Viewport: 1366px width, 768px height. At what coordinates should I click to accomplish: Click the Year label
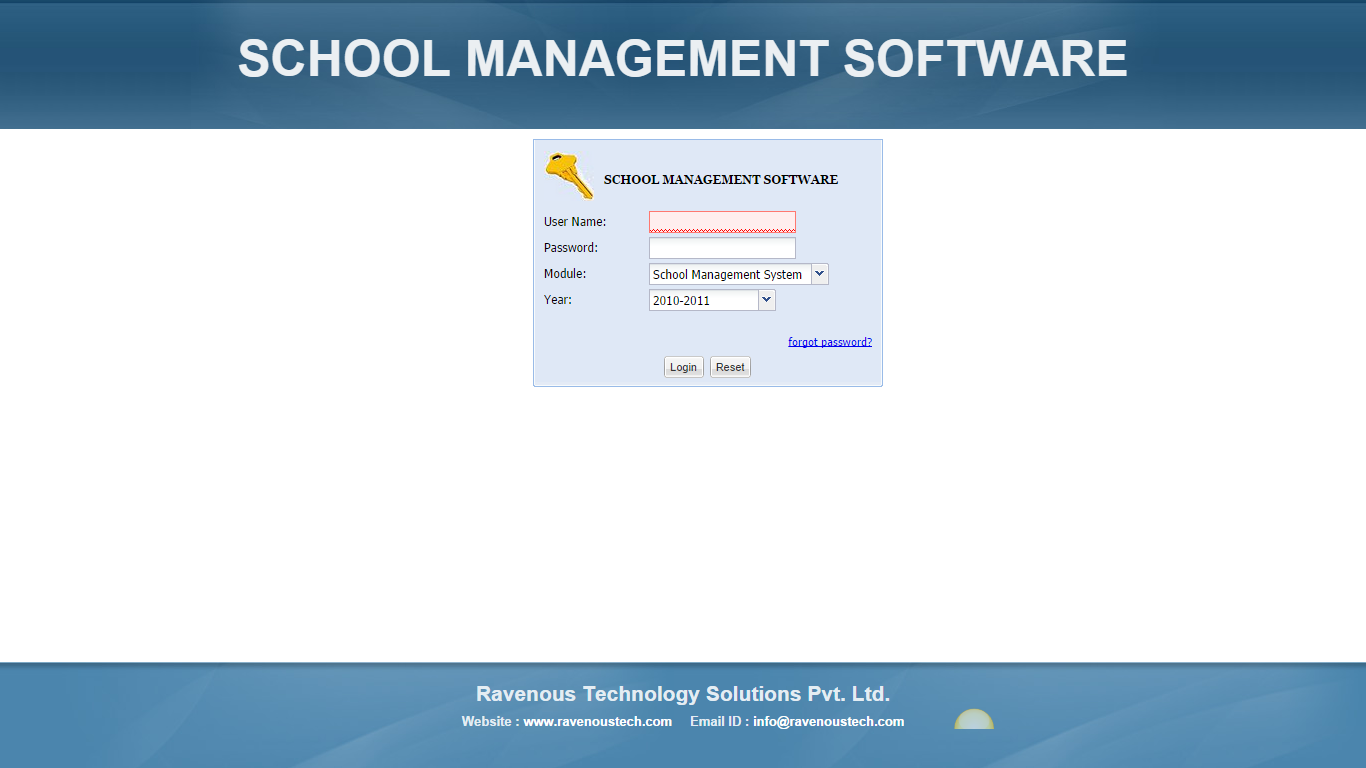(x=558, y=300)
